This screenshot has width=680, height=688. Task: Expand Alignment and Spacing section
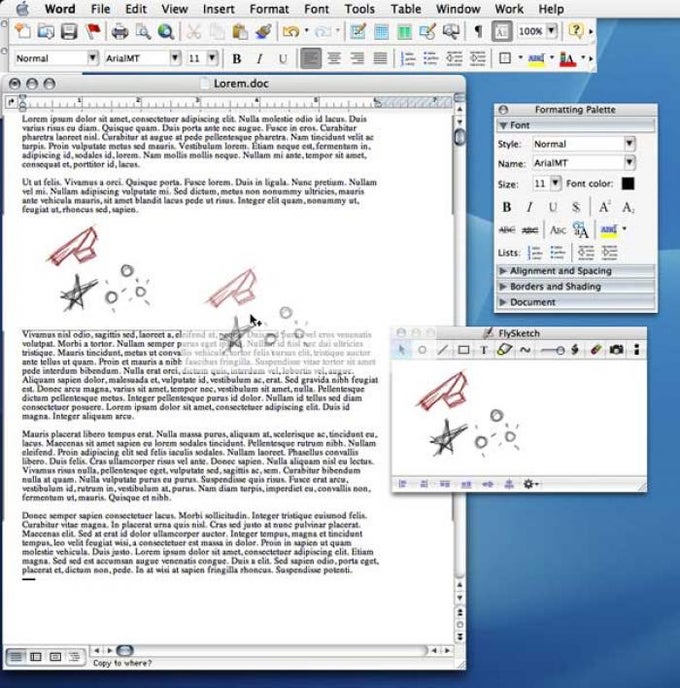(x=576, y=271)
